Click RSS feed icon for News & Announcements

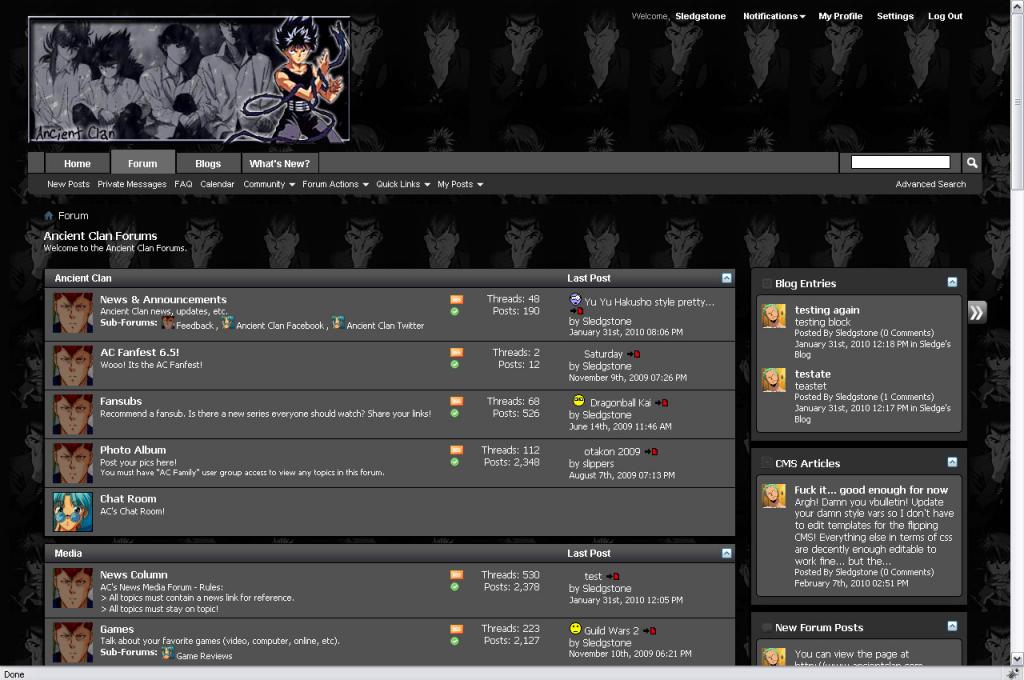click(x=456, y=299)
